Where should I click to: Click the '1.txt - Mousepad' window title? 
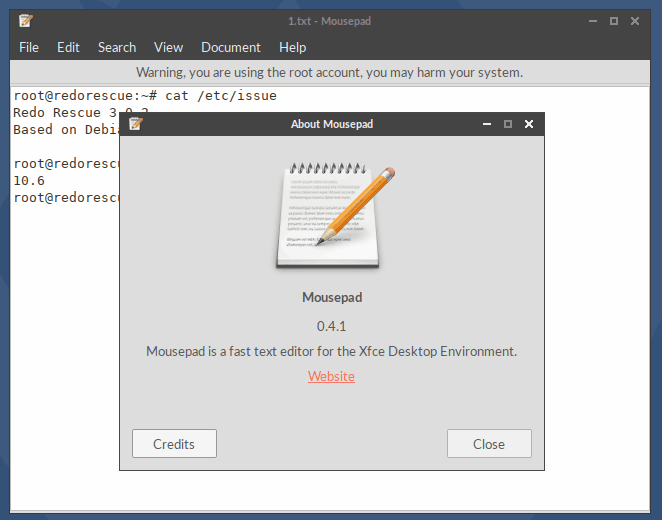(329, 21)
